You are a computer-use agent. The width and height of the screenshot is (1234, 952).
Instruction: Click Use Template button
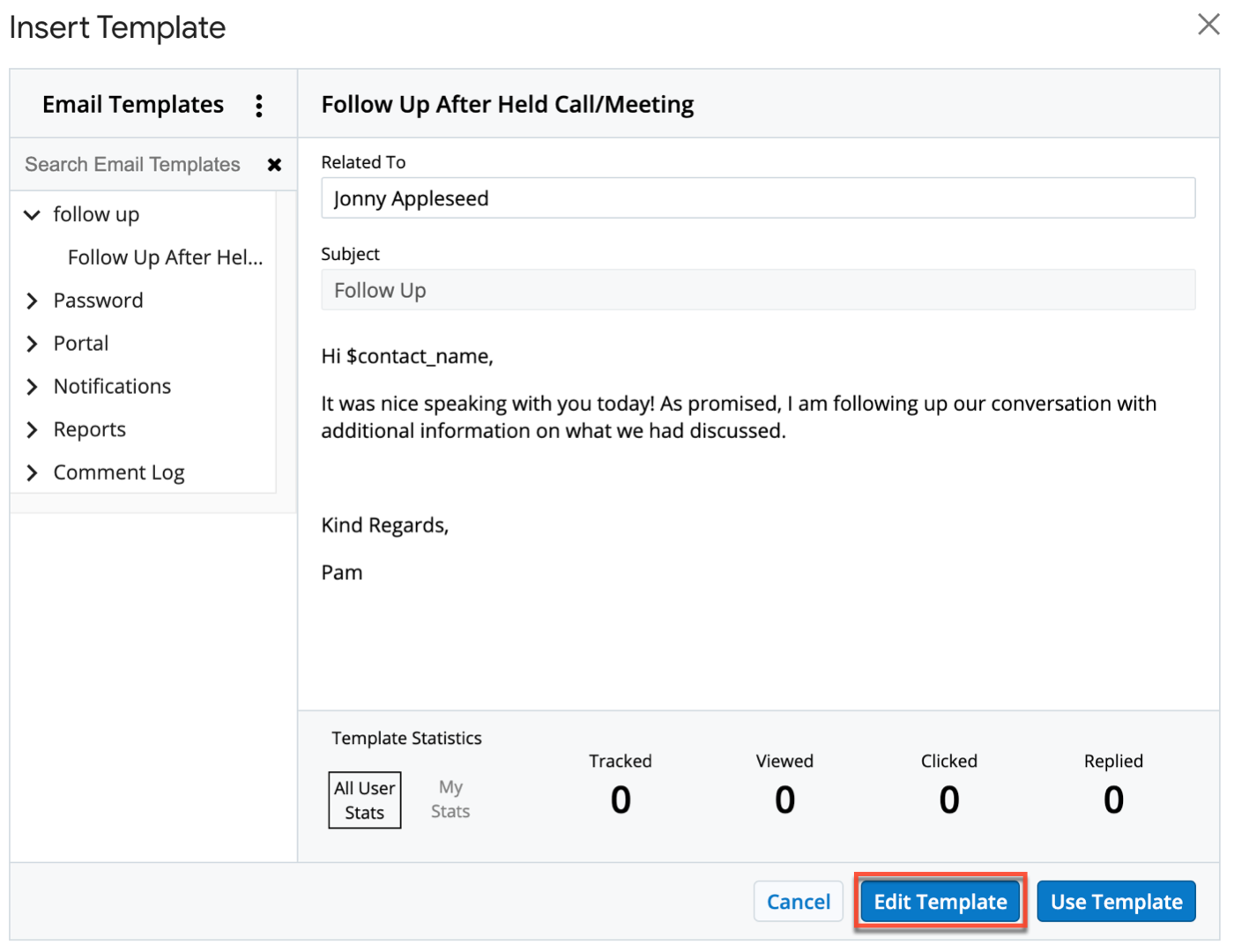tap(1116, 902)
